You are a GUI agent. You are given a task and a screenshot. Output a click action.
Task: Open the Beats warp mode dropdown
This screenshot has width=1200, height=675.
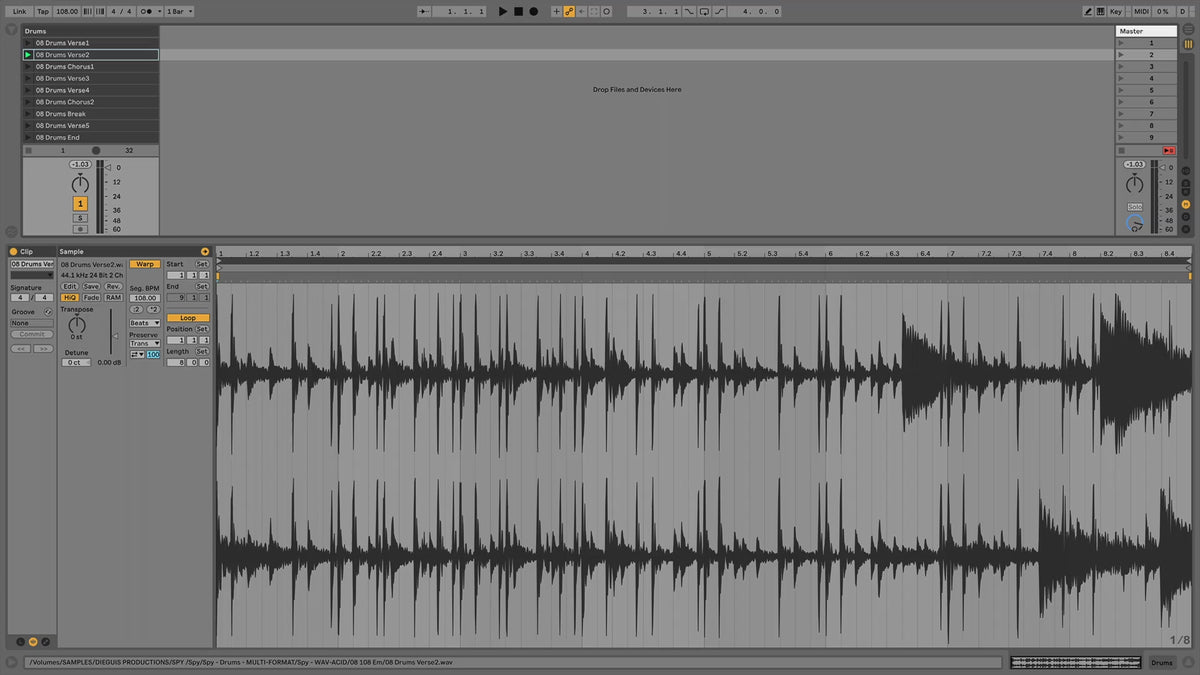tap(144, 323)
